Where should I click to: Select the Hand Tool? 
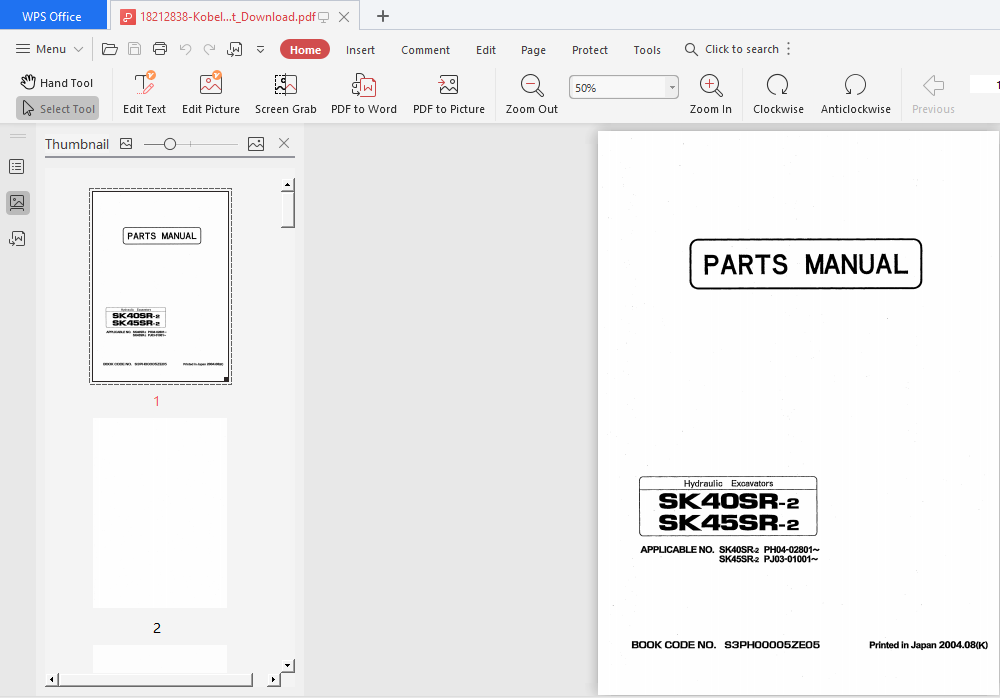[x=57, y=82]
